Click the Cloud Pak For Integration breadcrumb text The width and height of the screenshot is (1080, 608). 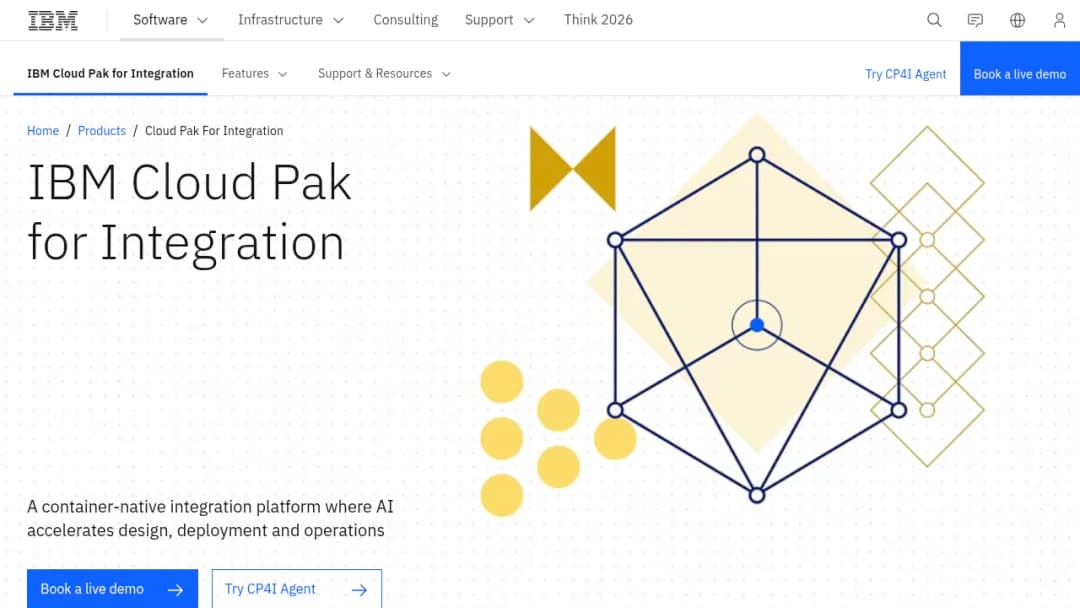pos(214,131)
